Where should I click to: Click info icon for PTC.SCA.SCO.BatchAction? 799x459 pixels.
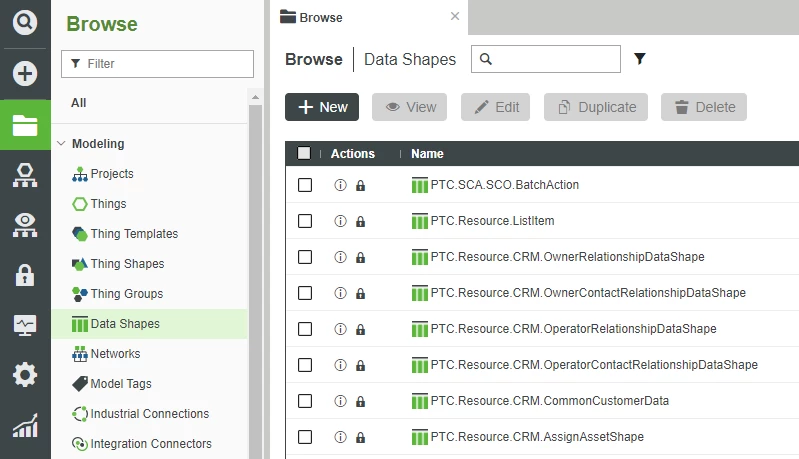click(x=340, y=185)
